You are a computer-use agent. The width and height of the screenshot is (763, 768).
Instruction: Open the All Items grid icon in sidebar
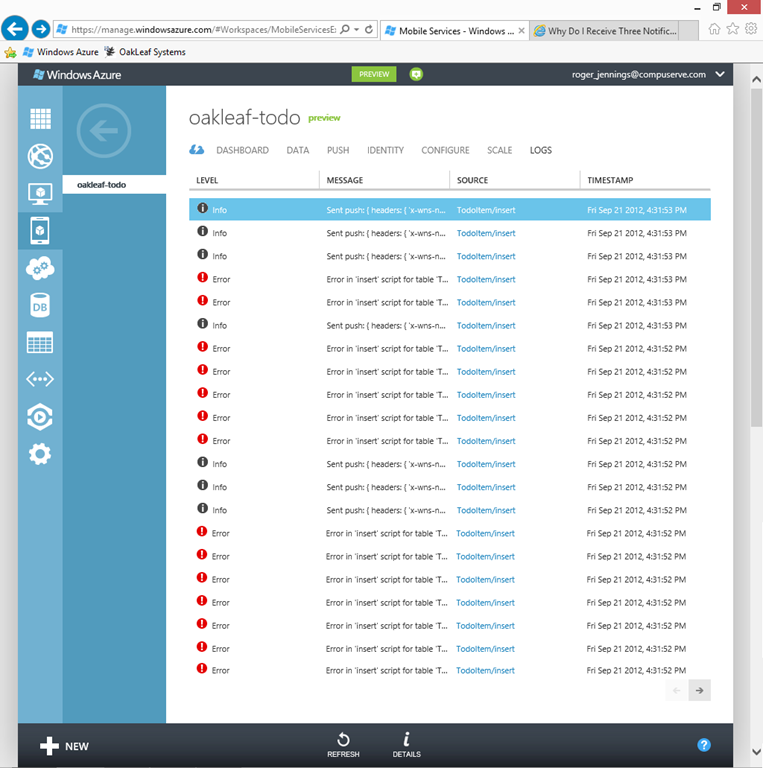(40, 119)
